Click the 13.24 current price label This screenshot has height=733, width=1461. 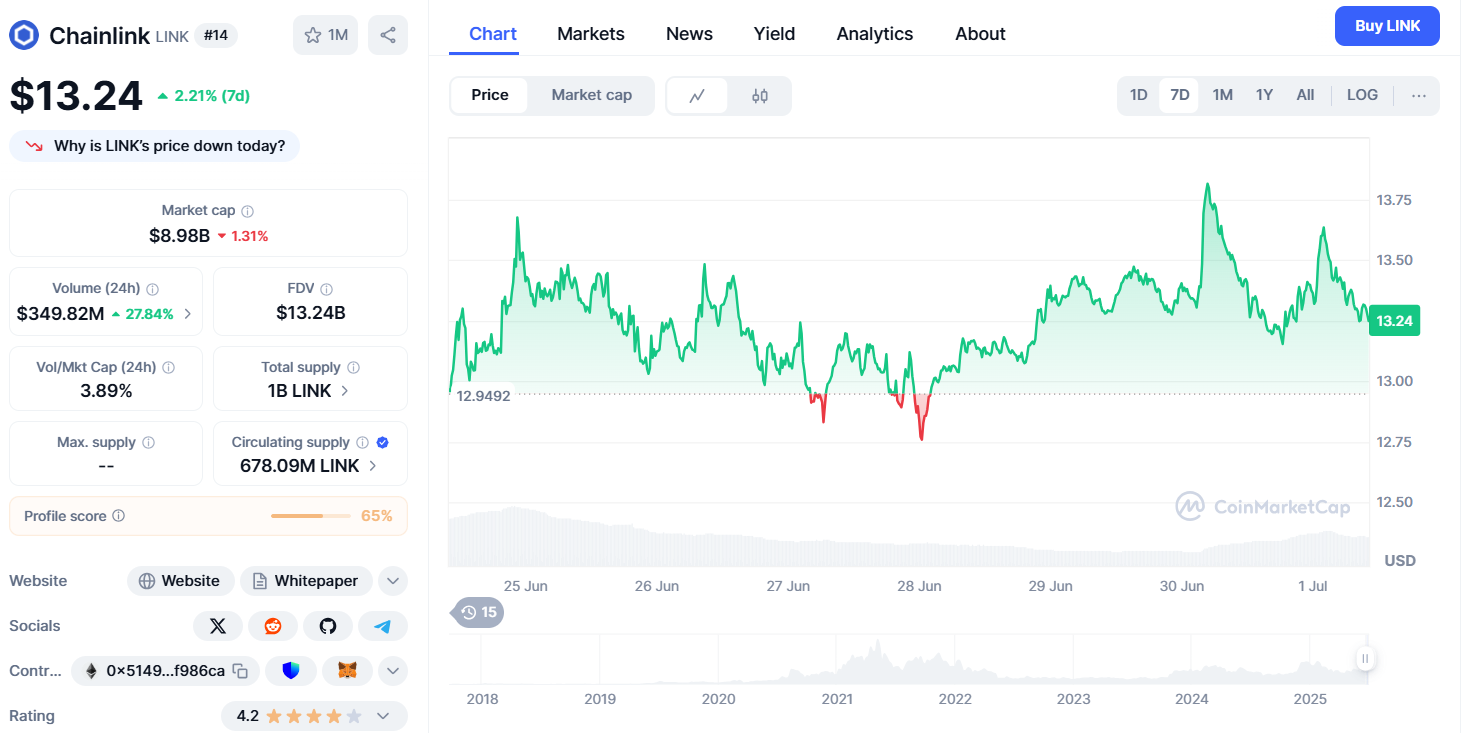point(1394,321)
